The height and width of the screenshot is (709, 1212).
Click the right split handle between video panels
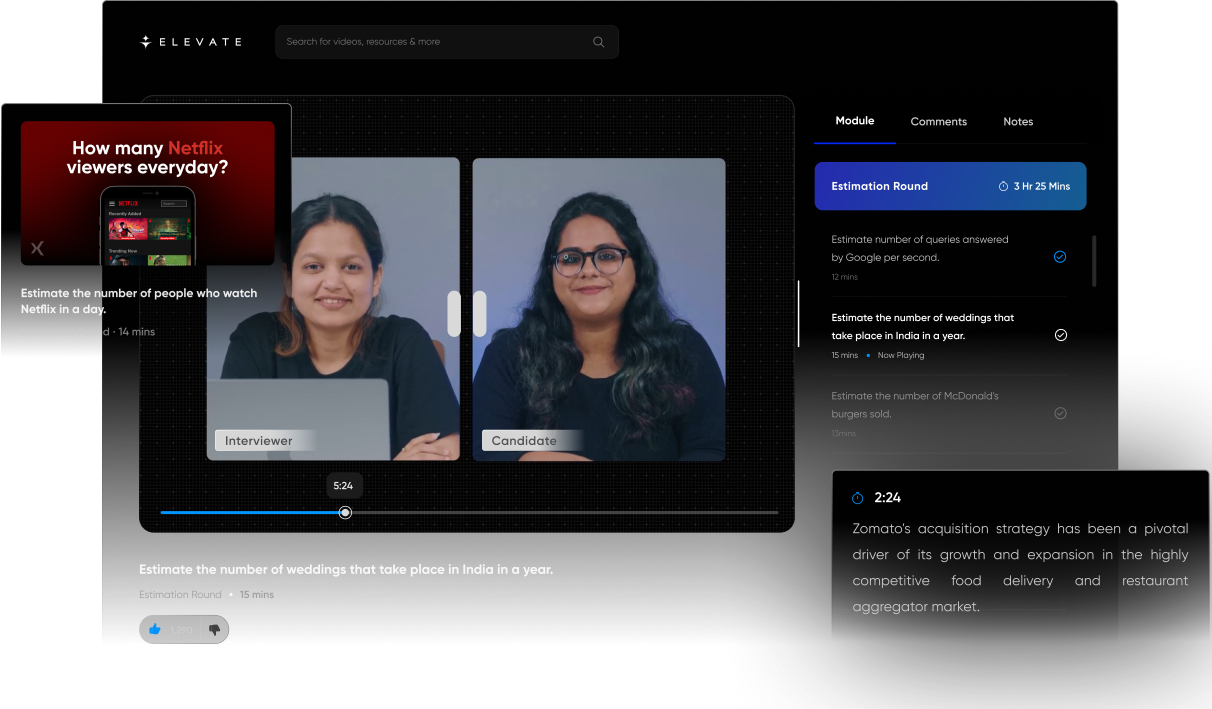[479, 314]
